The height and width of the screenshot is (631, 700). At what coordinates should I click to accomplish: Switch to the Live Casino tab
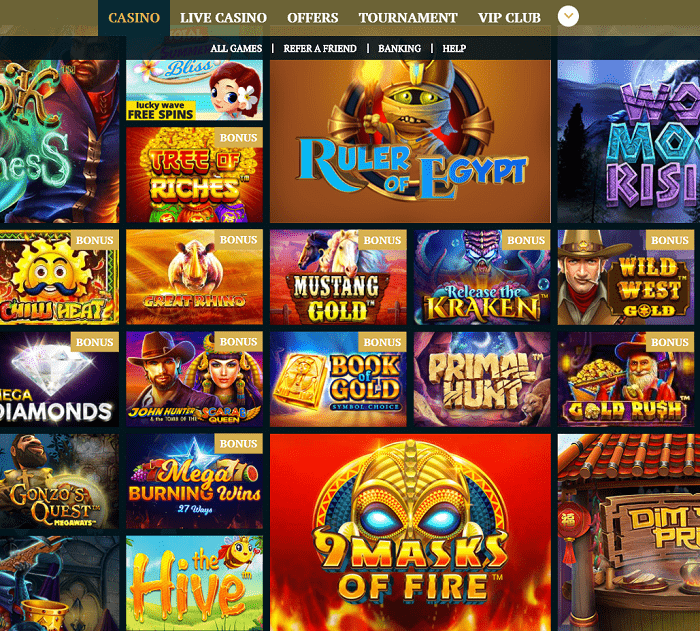(x=223, y=18)
